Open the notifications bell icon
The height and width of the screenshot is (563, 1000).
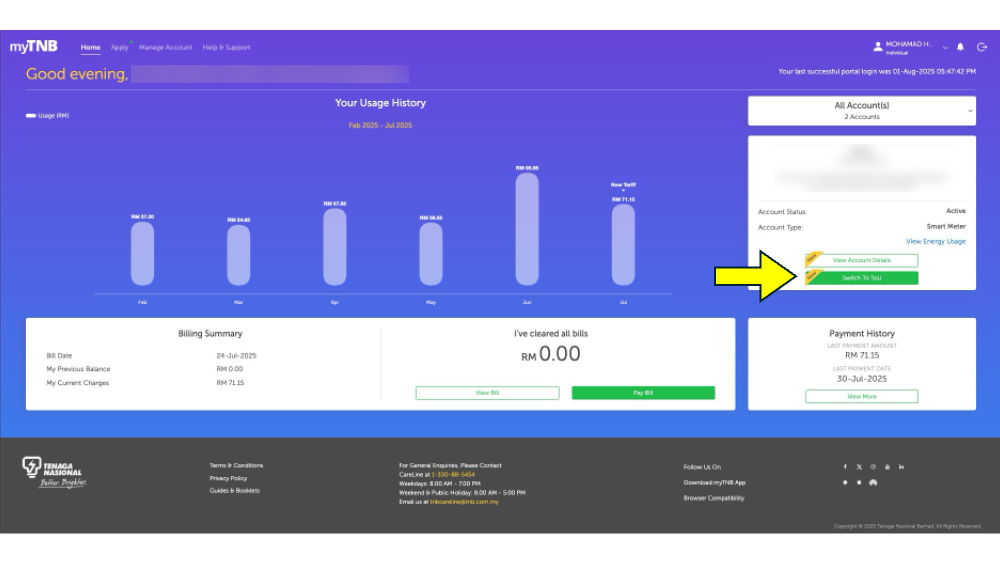(x=961, y=47)
